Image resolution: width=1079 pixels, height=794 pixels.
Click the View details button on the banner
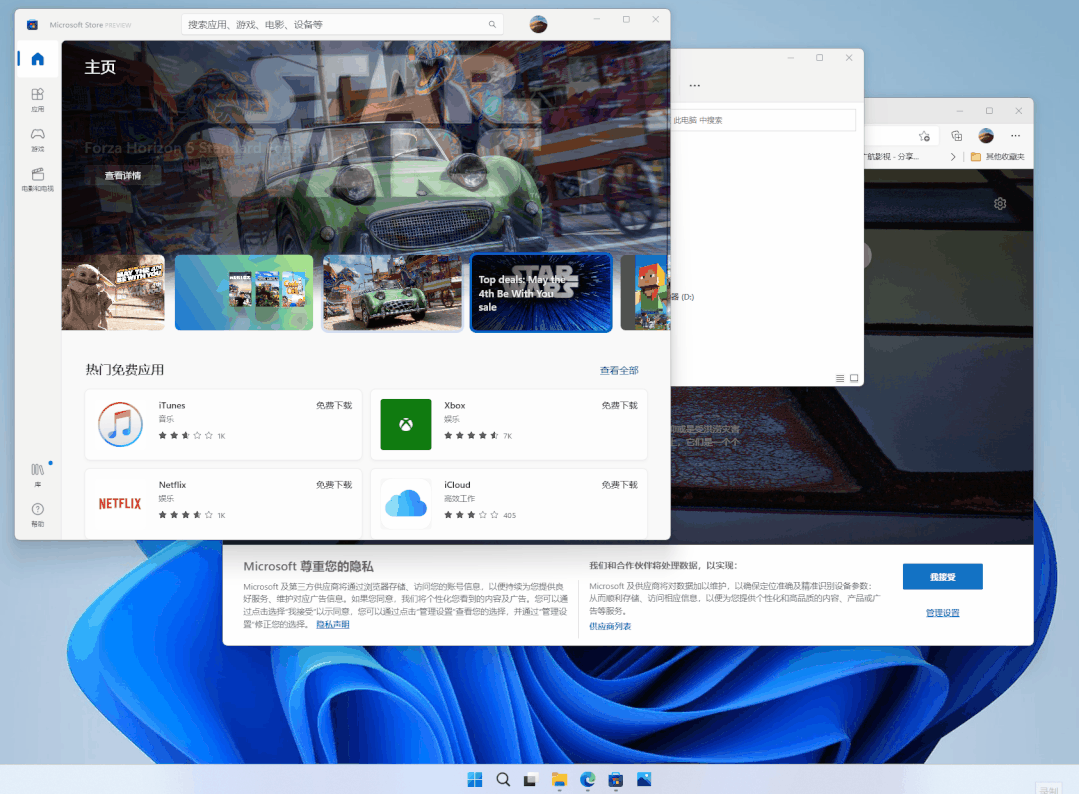click(x=123, y=175)
